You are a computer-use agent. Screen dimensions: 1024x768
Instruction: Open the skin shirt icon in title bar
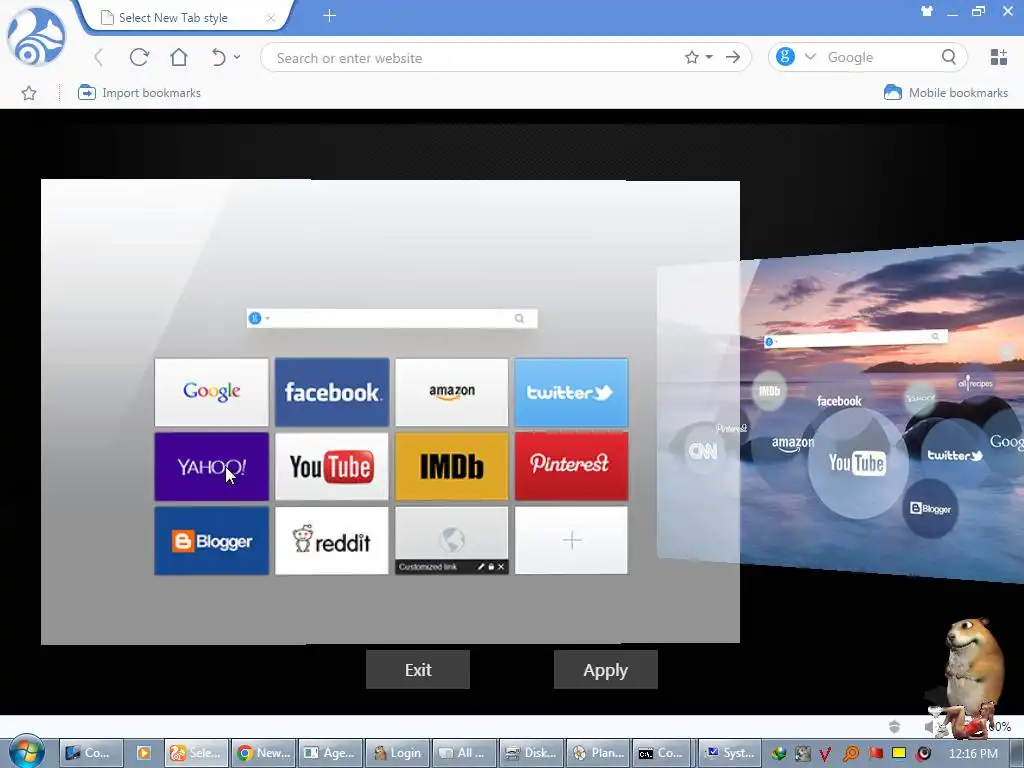pyautogui.click(x=926, y=11)
